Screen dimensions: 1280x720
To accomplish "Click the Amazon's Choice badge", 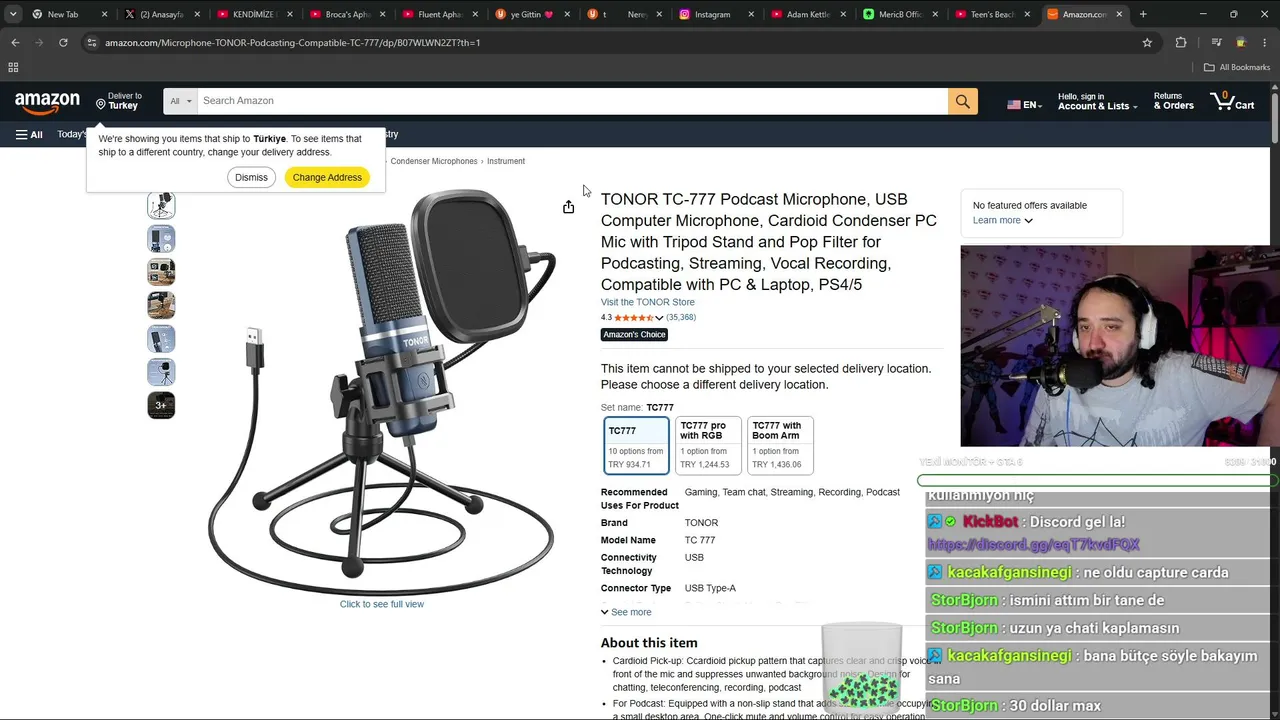I will pos(634,334).
